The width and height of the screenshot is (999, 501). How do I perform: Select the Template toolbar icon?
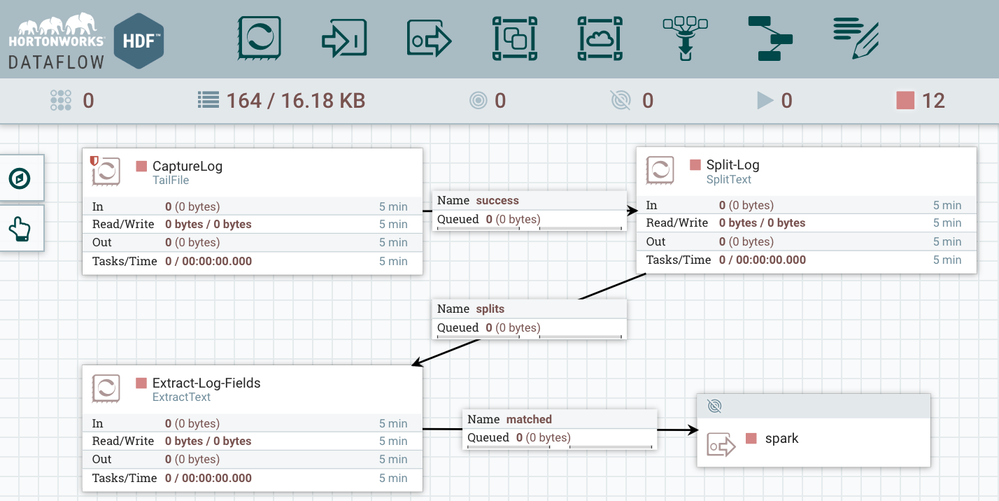click(x=770, y=38)
